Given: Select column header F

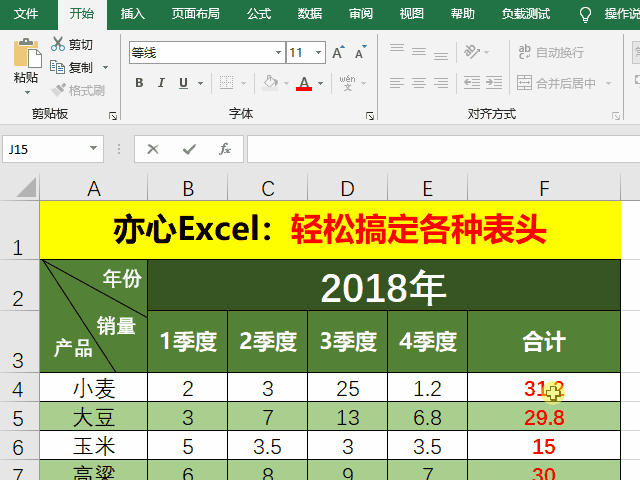Looking at the screenshot, I should point(544,188).
